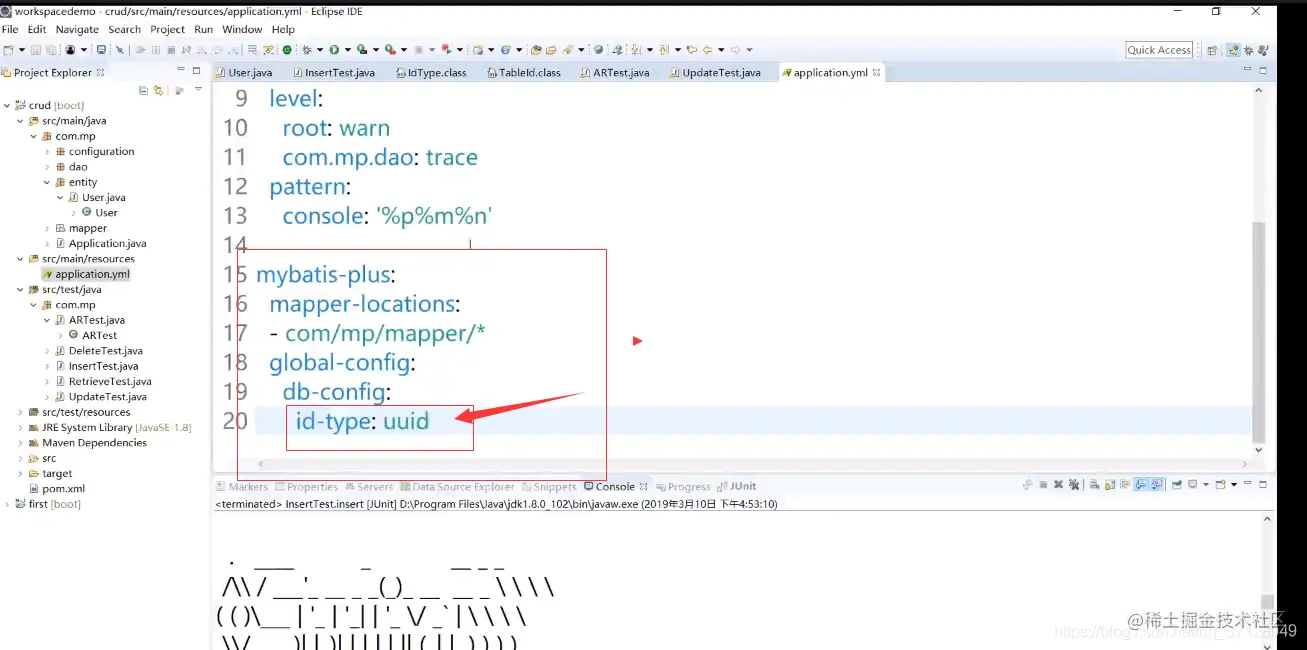Minimize the editor area

(x=1247, y=70)
